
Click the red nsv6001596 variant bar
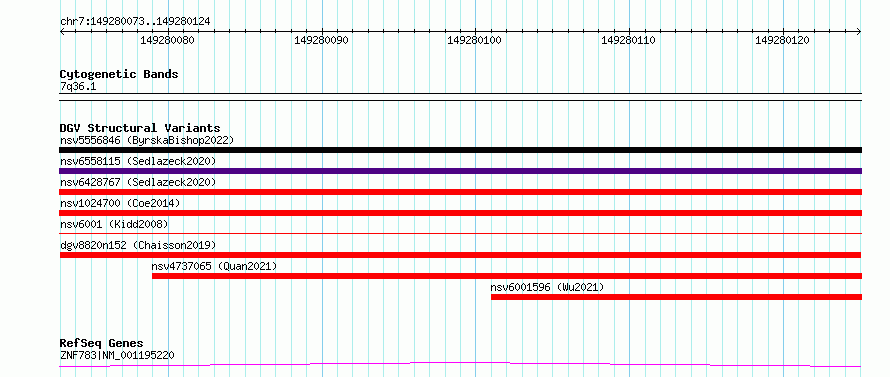pyautogui.click(x=677, y=297)
